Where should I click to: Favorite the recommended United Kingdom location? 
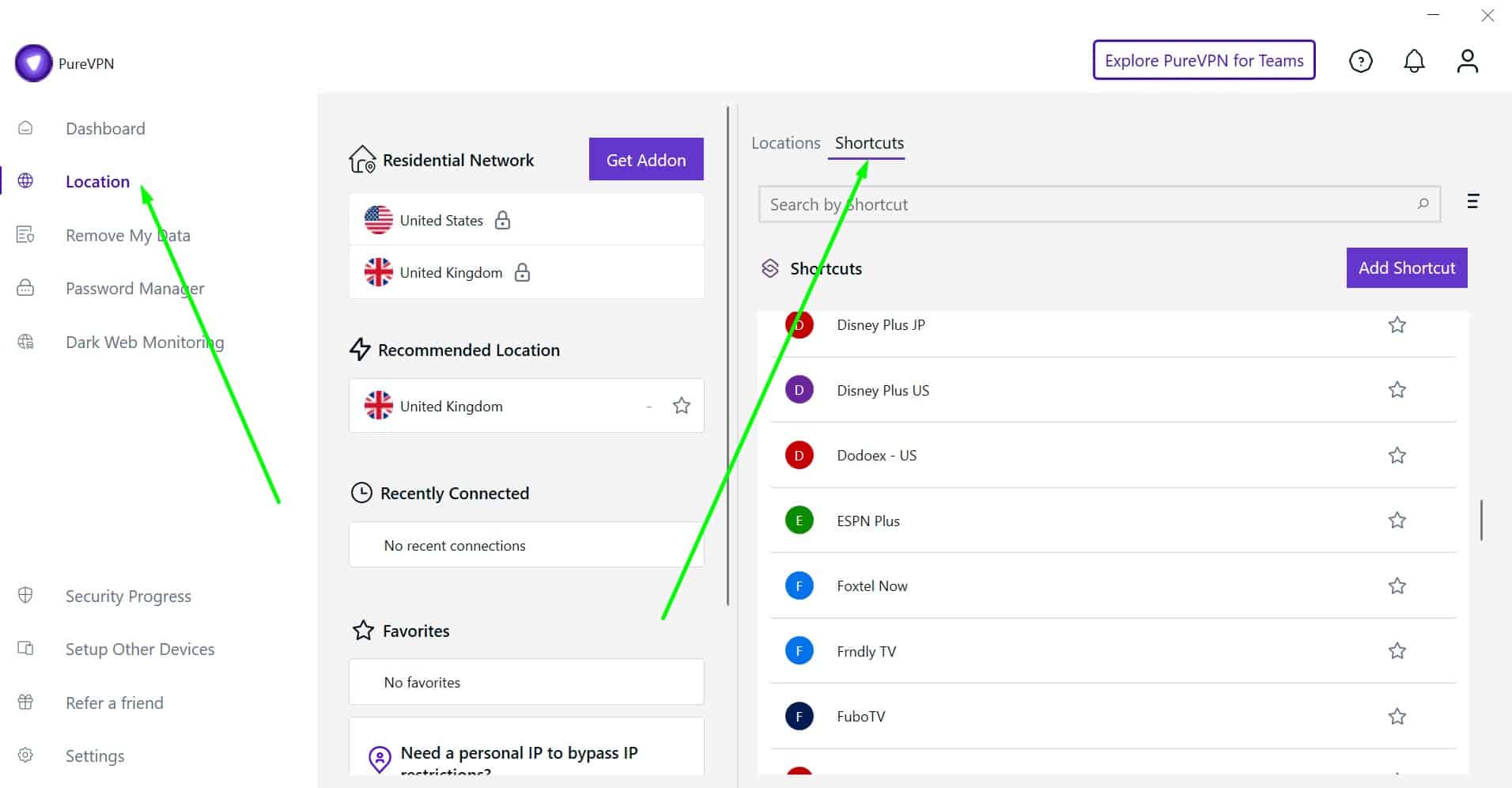coord(681,406)
